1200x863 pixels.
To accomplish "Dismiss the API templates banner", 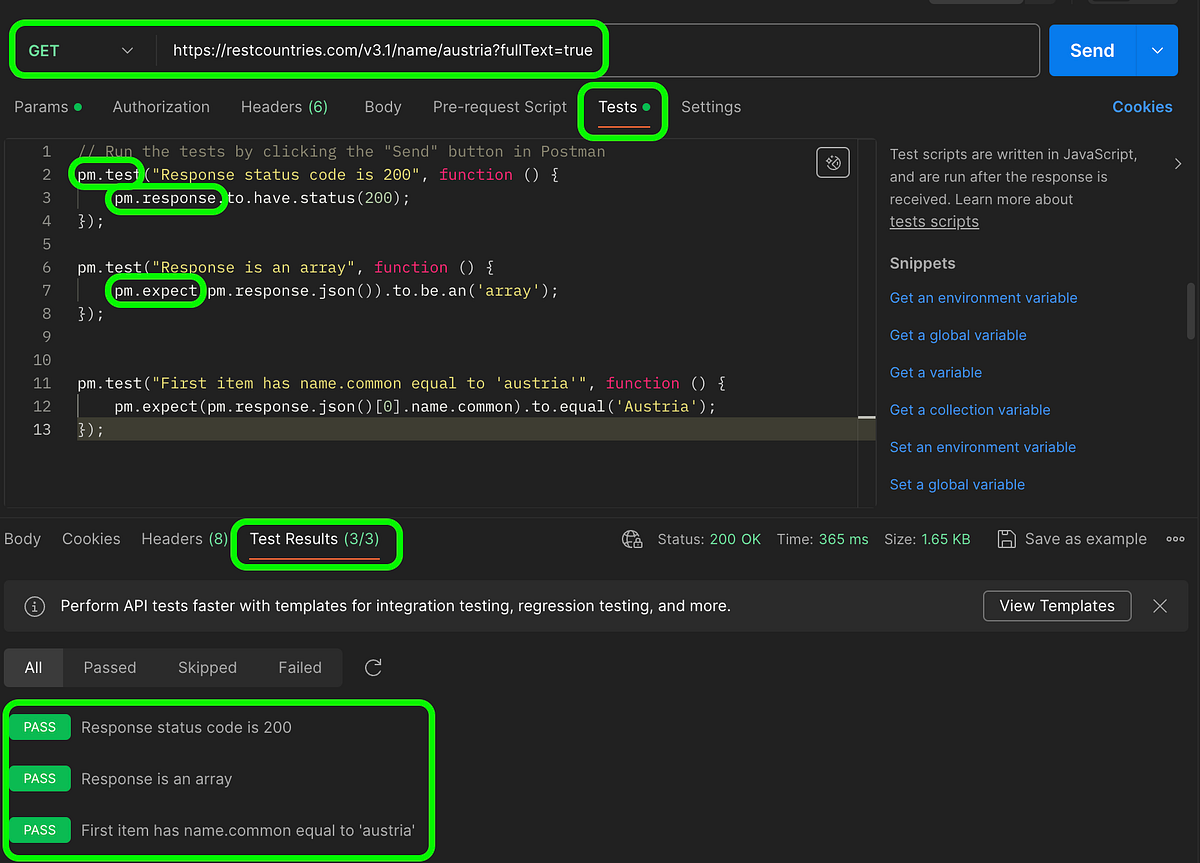I will click(x=1159, y=605).
